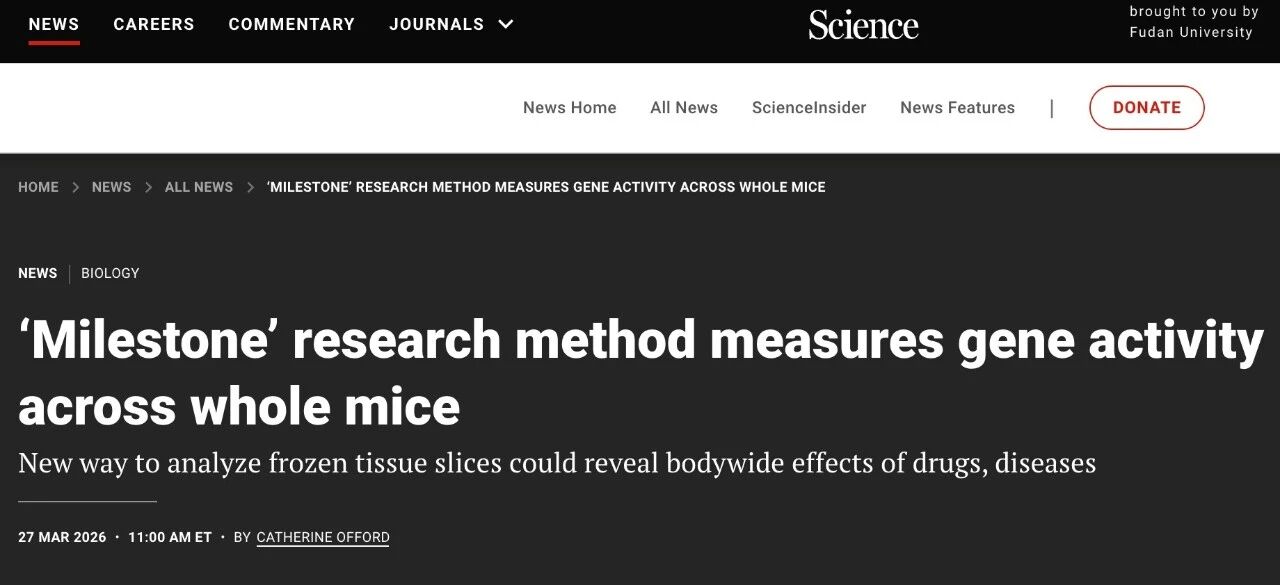
Task: Open All News in secondary navigation
Action: (x=684, y=108)
